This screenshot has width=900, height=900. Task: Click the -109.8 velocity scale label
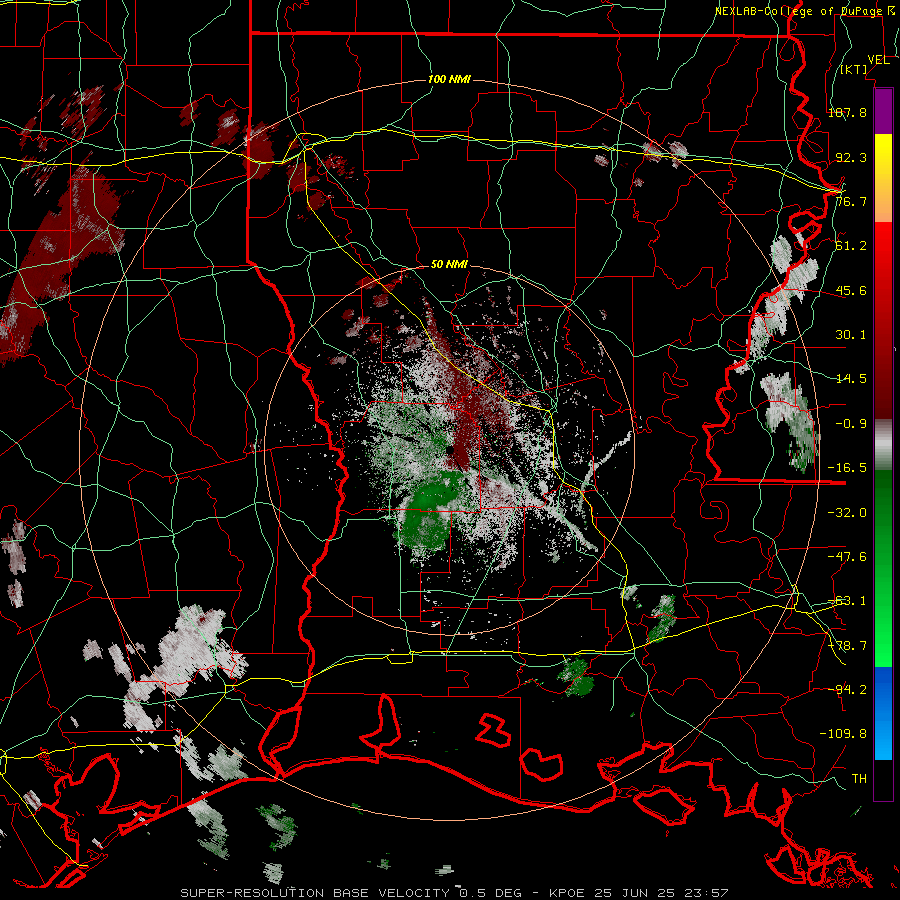[843, 734]
